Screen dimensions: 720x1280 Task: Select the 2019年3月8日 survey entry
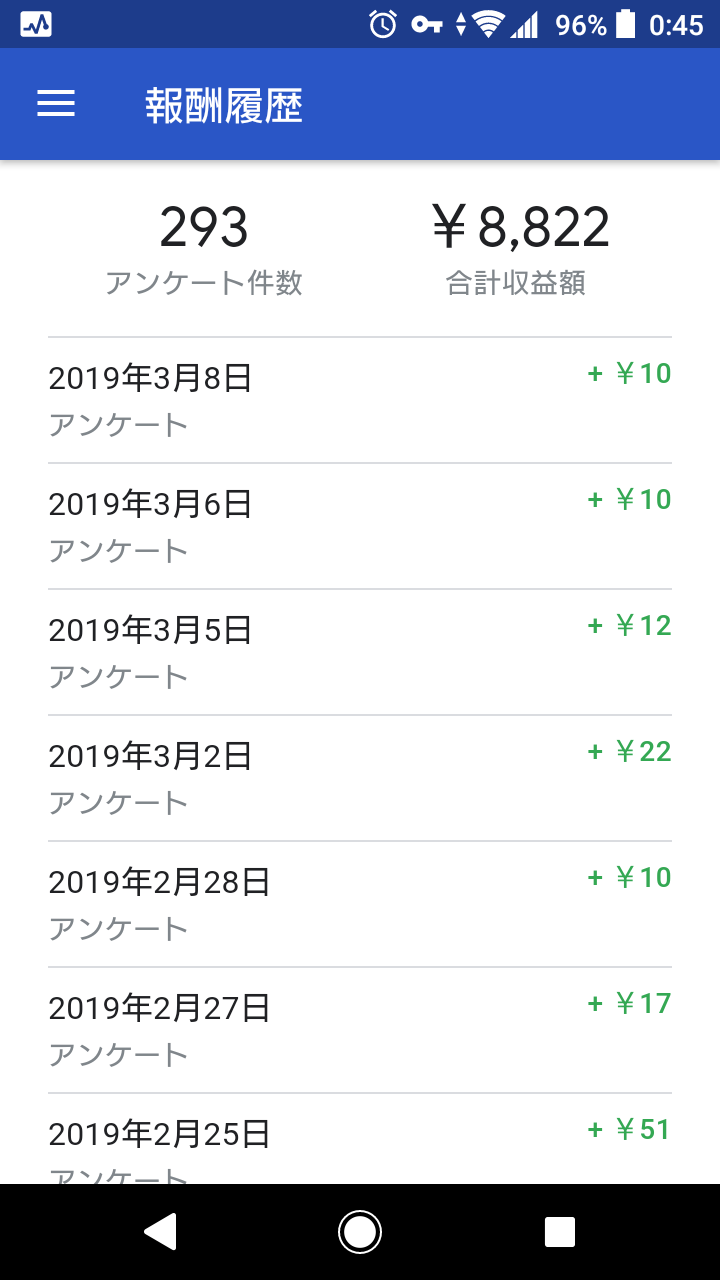[360, 400]
